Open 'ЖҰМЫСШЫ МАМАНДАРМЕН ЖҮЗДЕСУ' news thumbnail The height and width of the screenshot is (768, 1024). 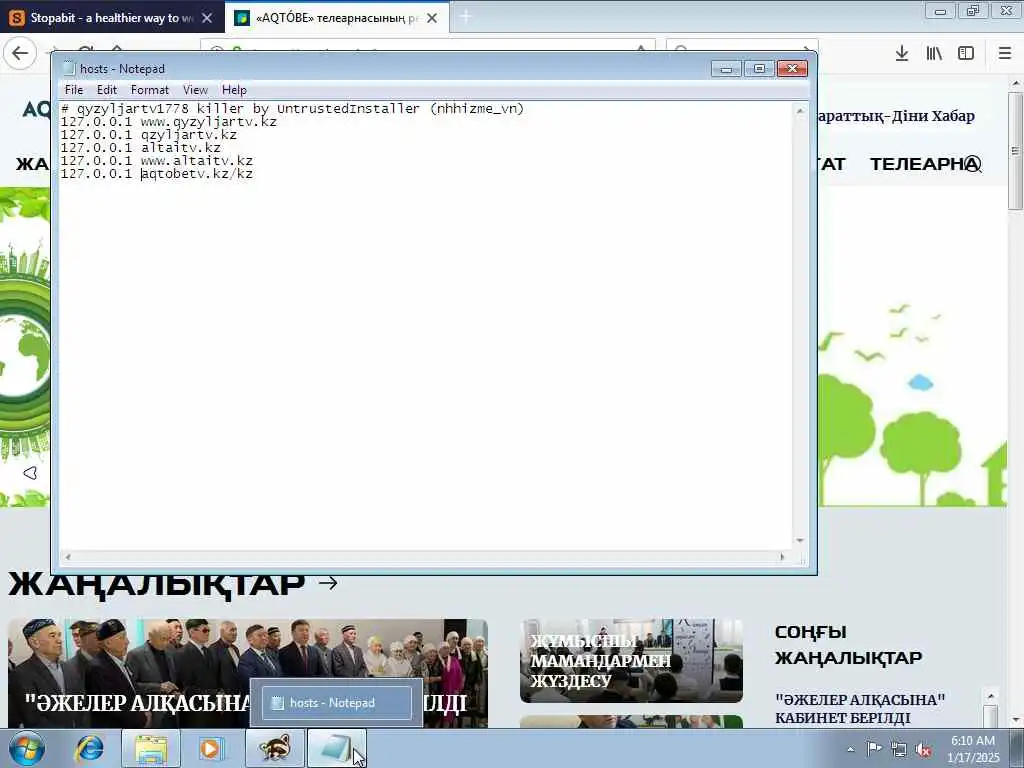(632, 660)
